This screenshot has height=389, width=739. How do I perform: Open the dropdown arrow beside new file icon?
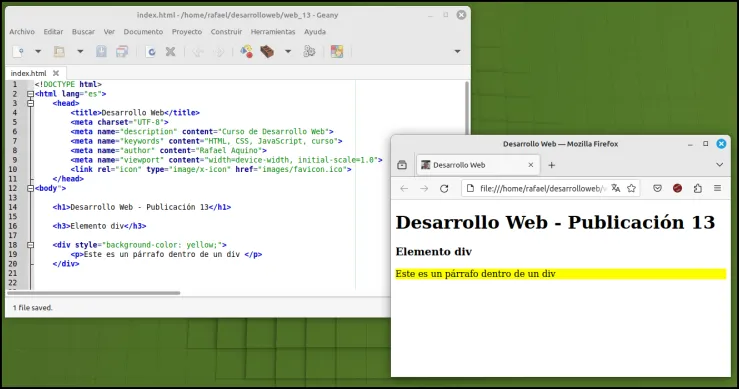click(x=38, y=51)
